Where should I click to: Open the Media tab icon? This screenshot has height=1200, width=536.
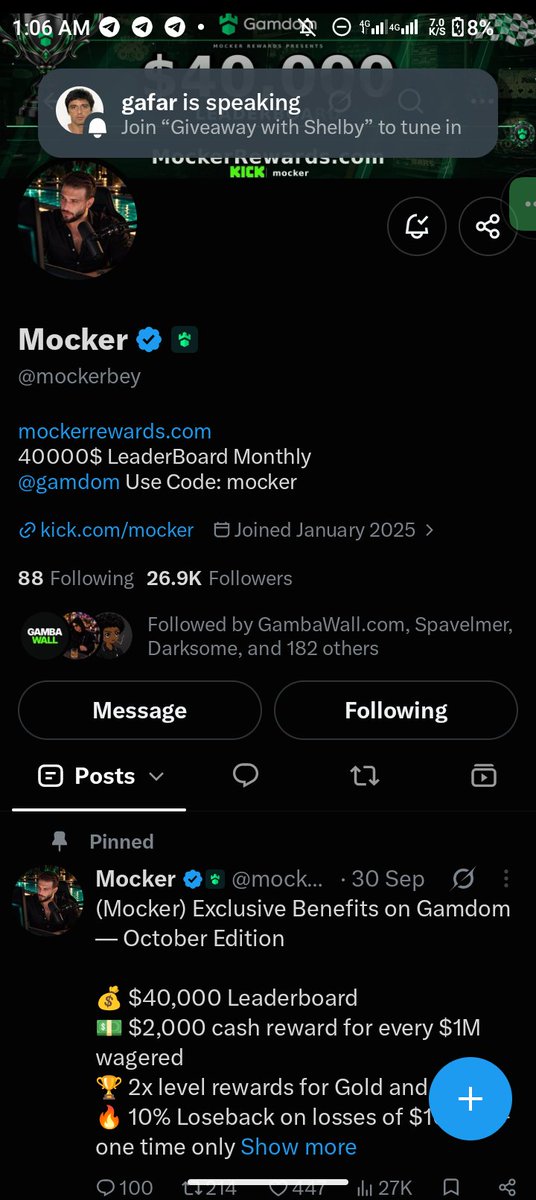click(x=484, y=775)
